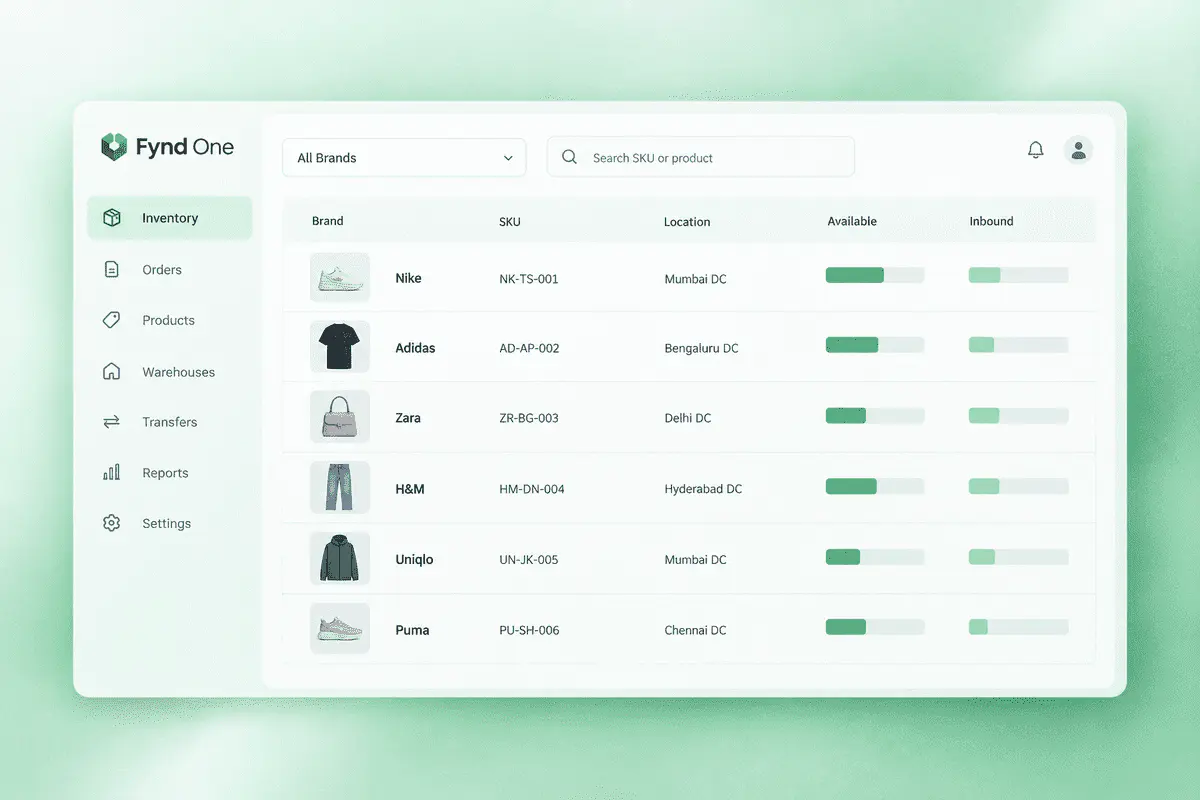Click the Products tag icon

coord(112,320)
